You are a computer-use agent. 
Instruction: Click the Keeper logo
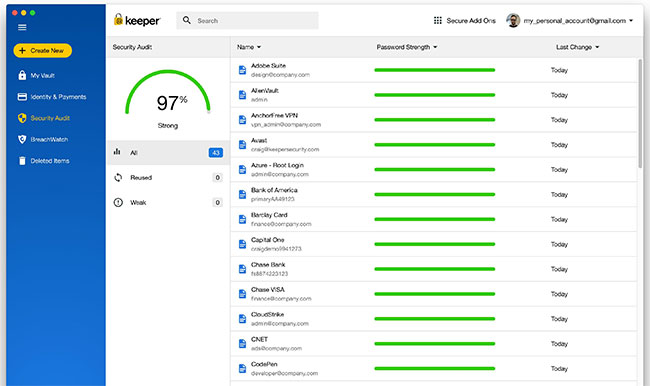(x=137, y=20)
